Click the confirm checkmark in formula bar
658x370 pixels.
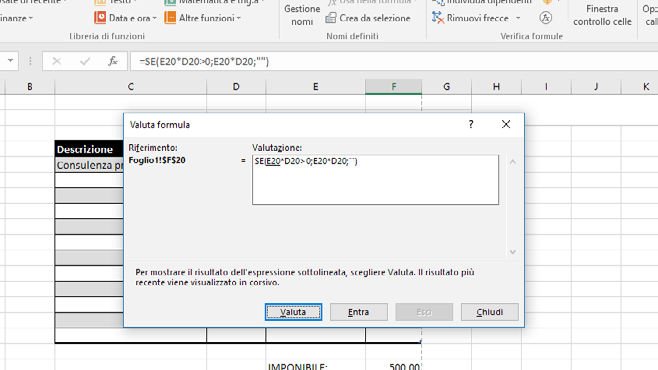point(85,62)
